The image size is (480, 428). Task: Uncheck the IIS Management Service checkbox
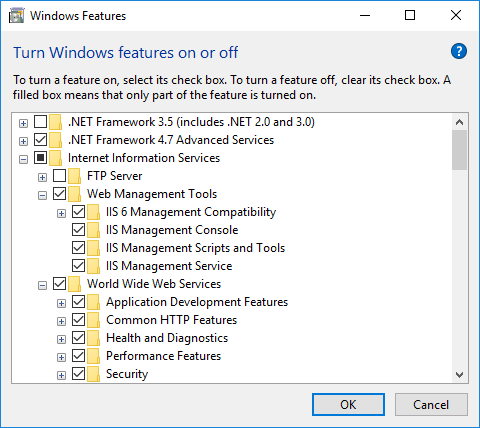pos(78,266)
